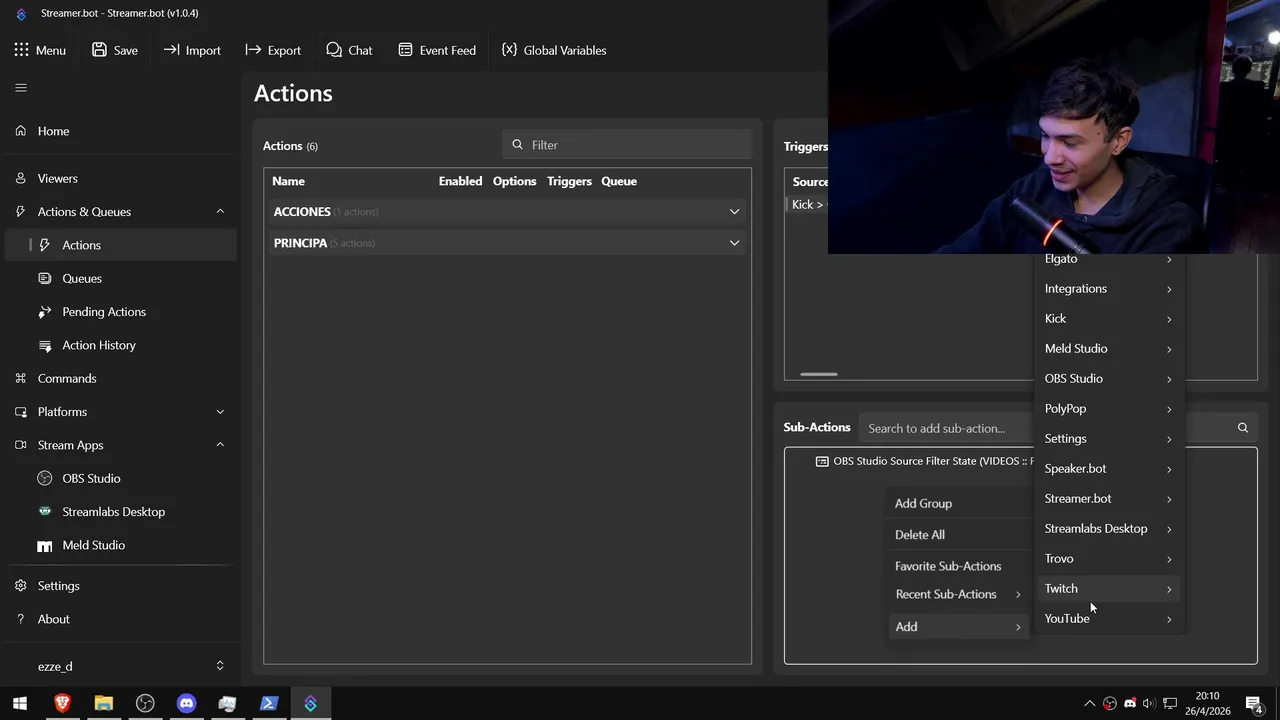Image resolution: width=1280 pixels, height=720 pixels.
Task: Open File Explorer in the taskbar
Action: [x=103, y=703]
